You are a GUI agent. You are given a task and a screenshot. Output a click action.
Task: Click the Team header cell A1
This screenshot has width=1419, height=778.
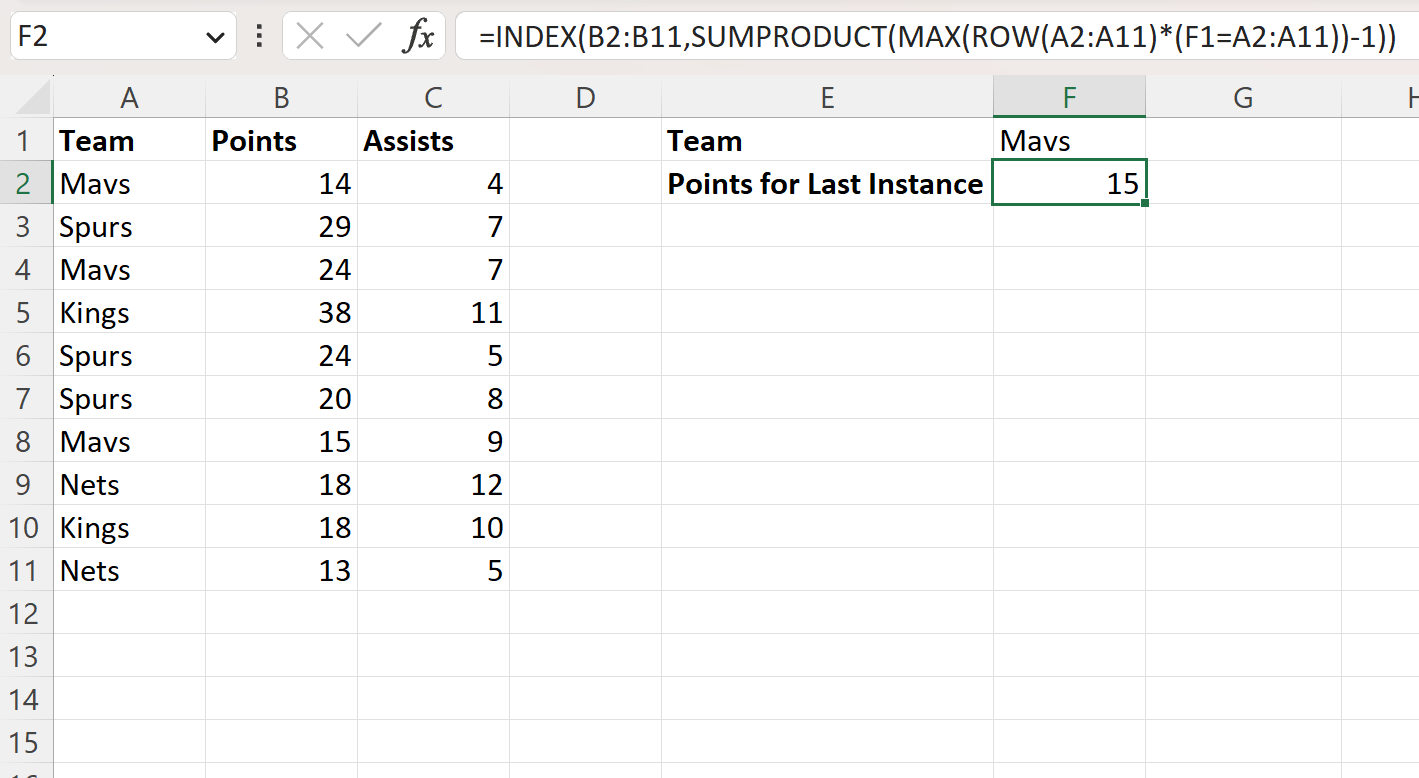coord(129,140)
